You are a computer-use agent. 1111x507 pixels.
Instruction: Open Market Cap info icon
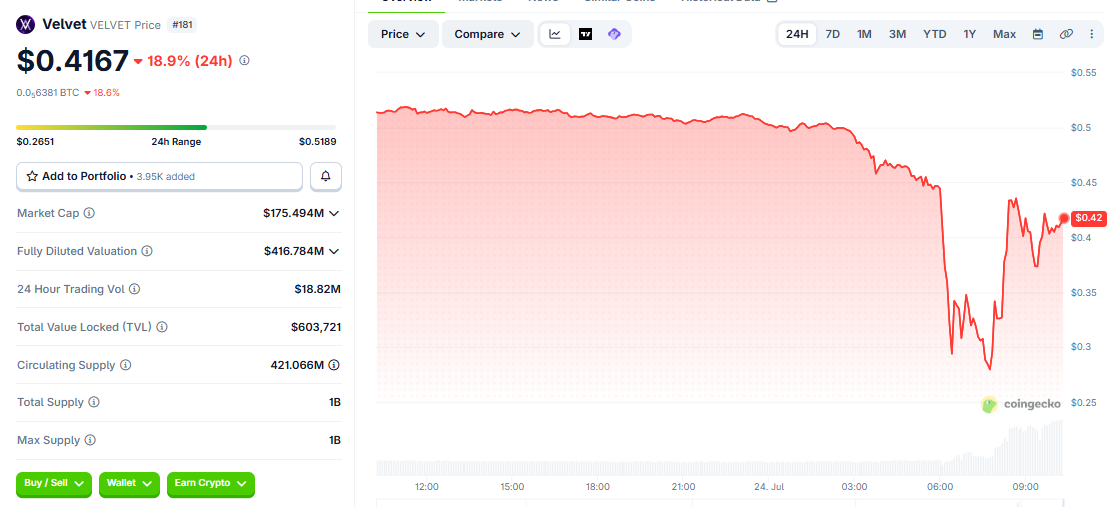pos(89,212)
